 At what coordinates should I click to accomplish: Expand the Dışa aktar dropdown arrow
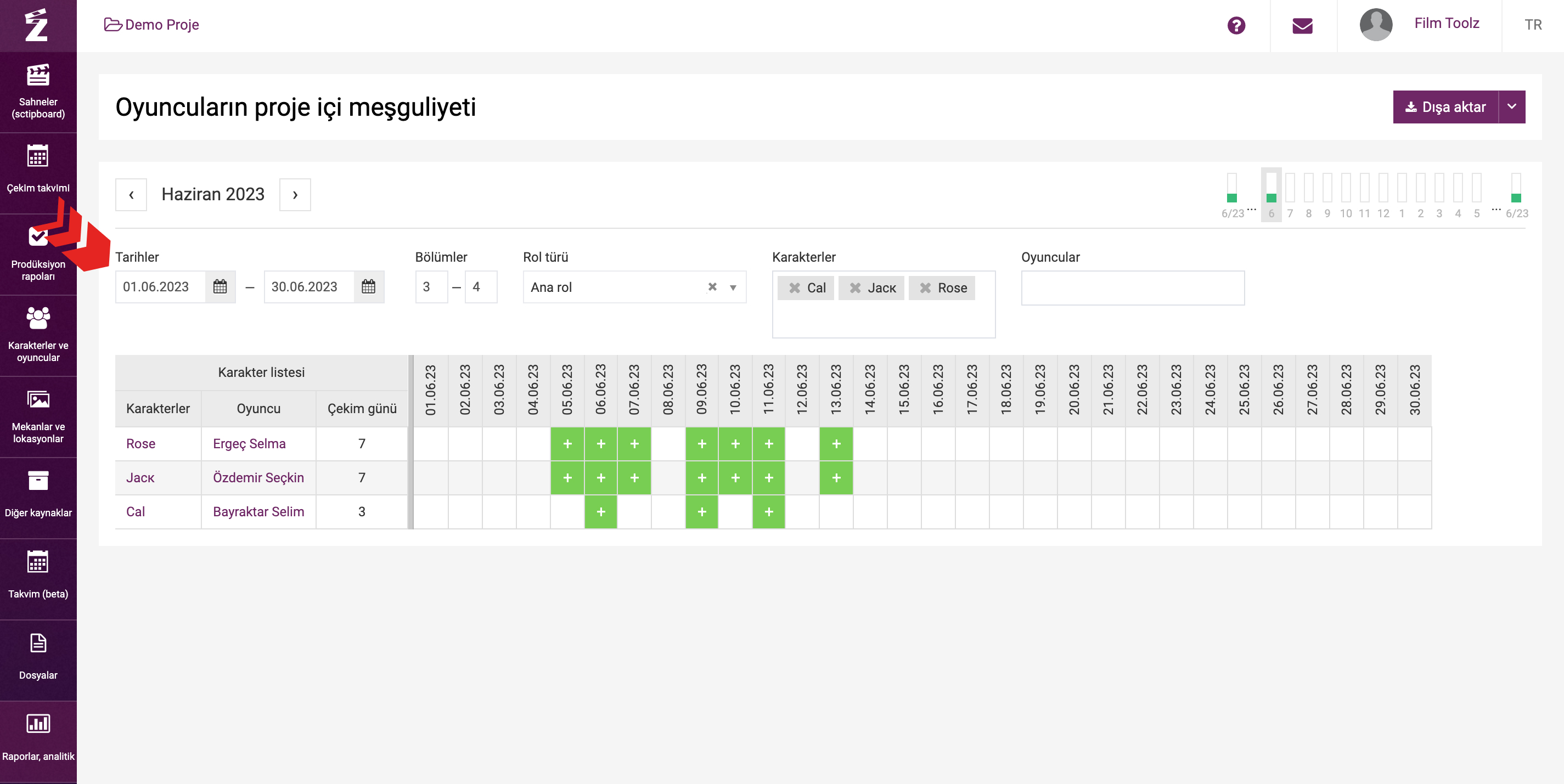[x=1512, y=107]
